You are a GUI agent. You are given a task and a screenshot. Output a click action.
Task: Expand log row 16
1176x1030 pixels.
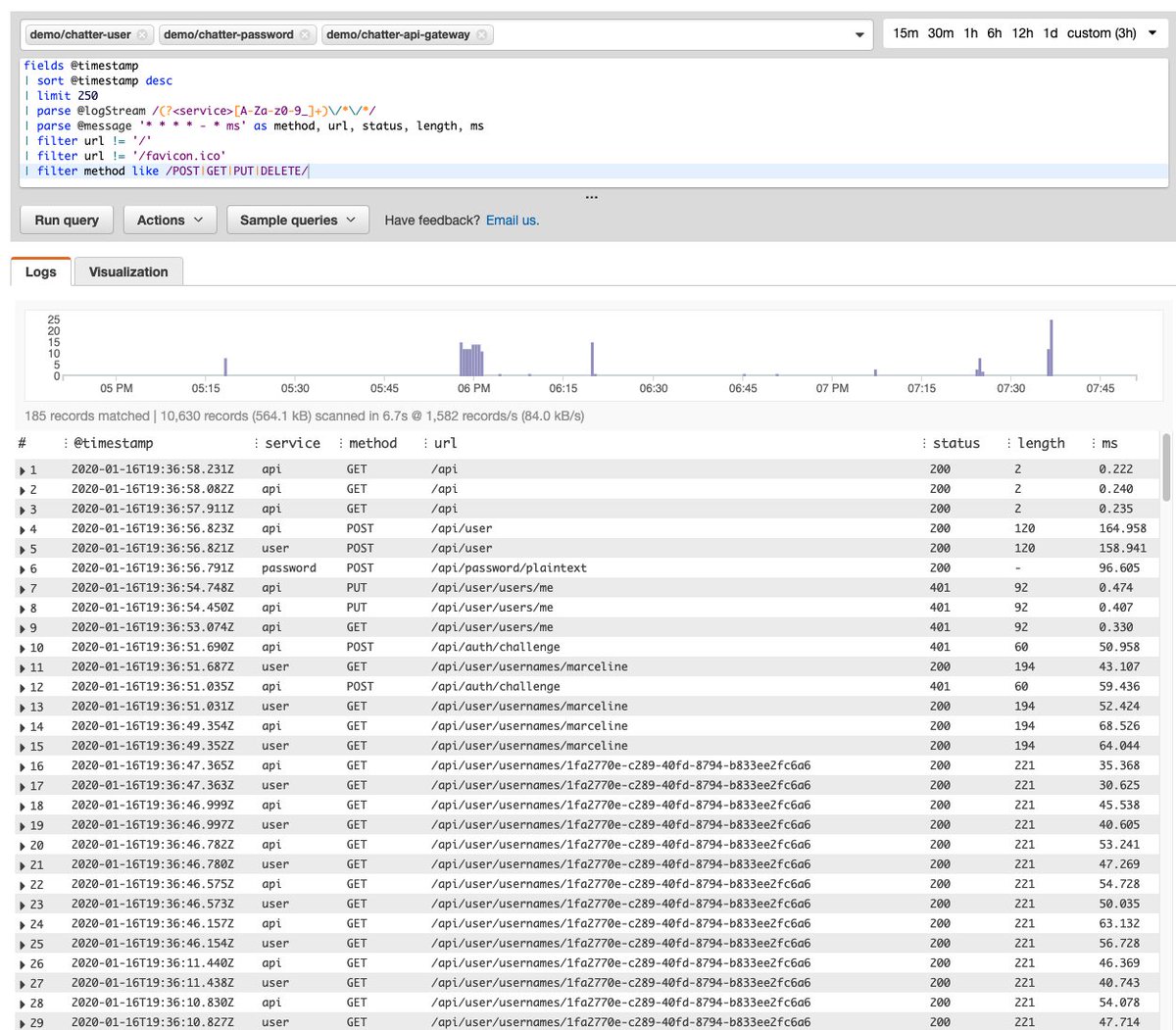[x=23, y=766]
